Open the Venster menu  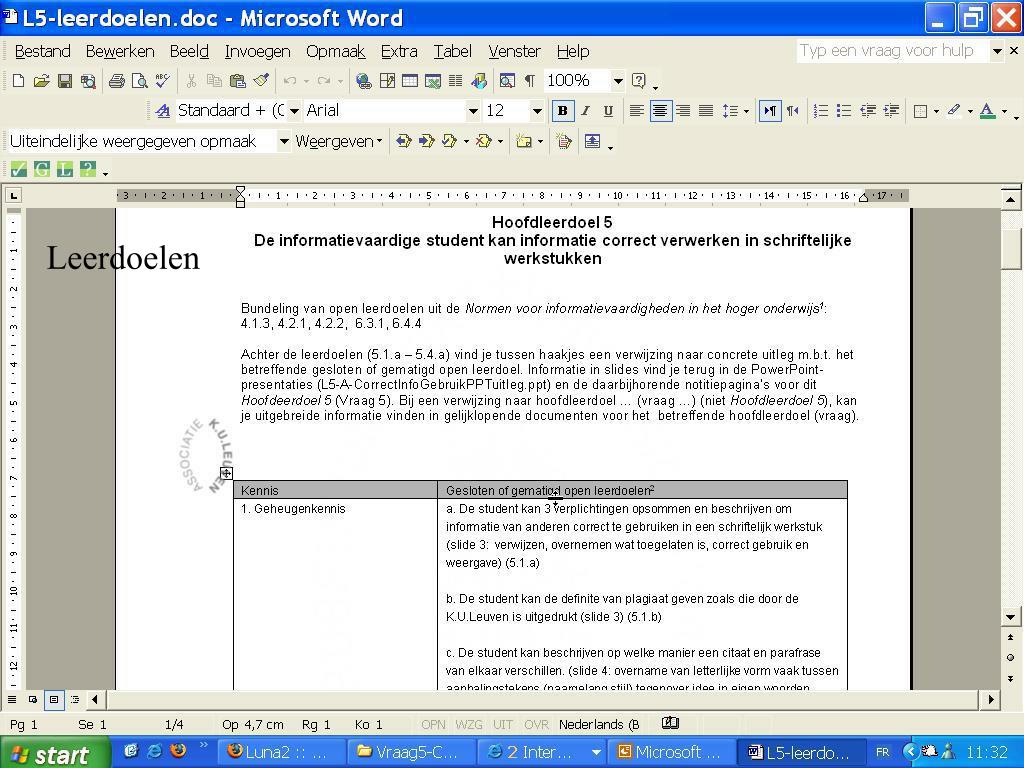coord(514,51)
